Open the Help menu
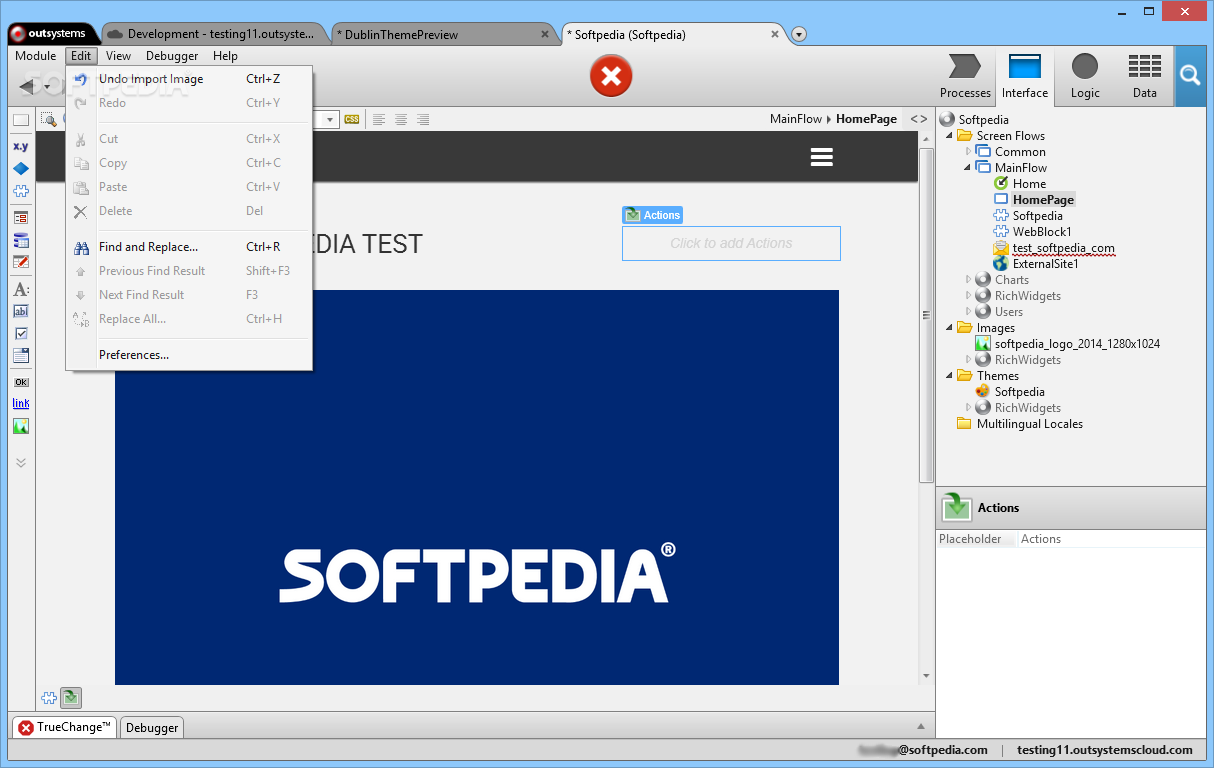The height and width of the screenshot is (768, 1214). point(225,56)
